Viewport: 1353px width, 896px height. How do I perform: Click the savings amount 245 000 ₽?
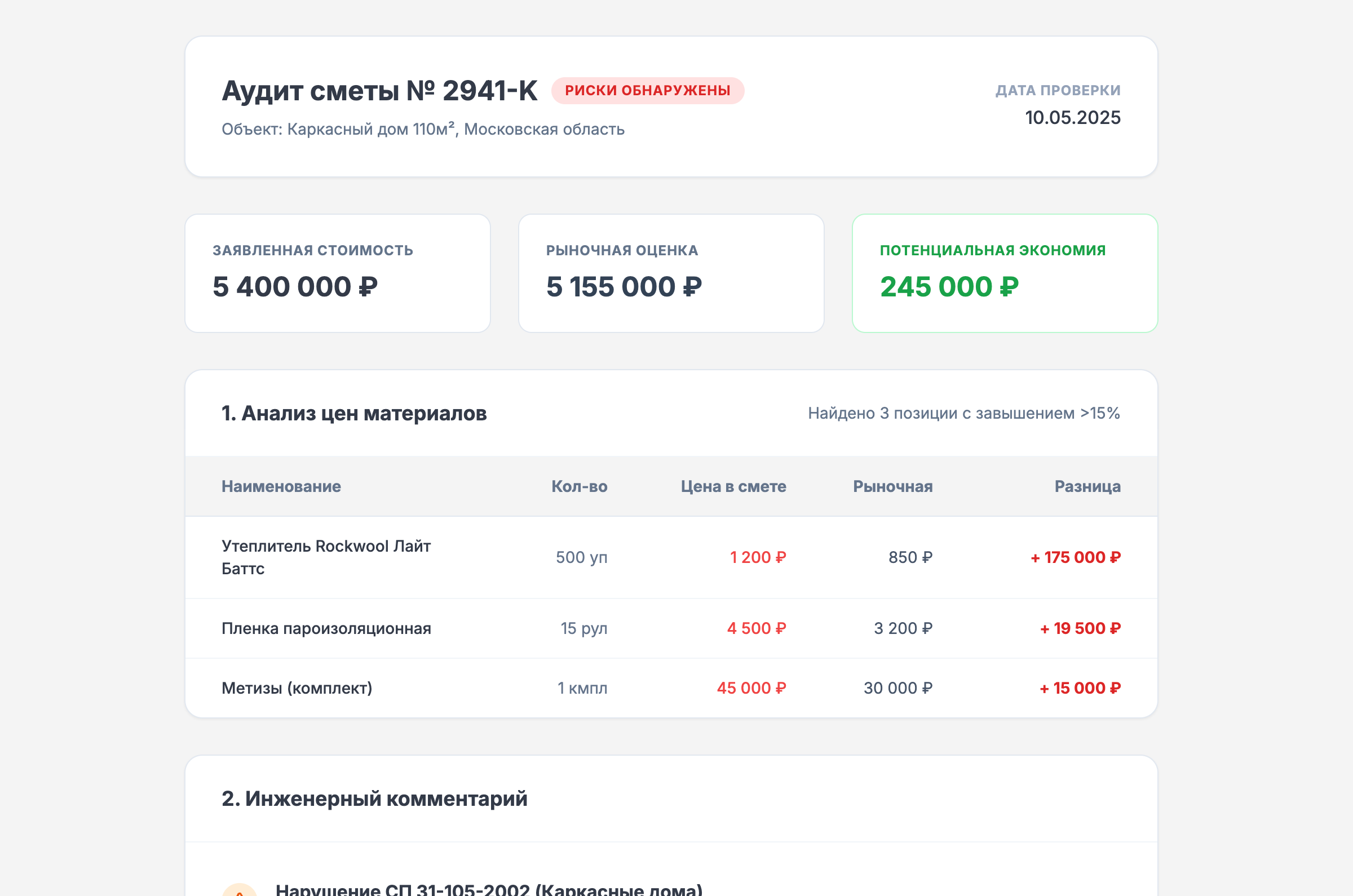948,287
